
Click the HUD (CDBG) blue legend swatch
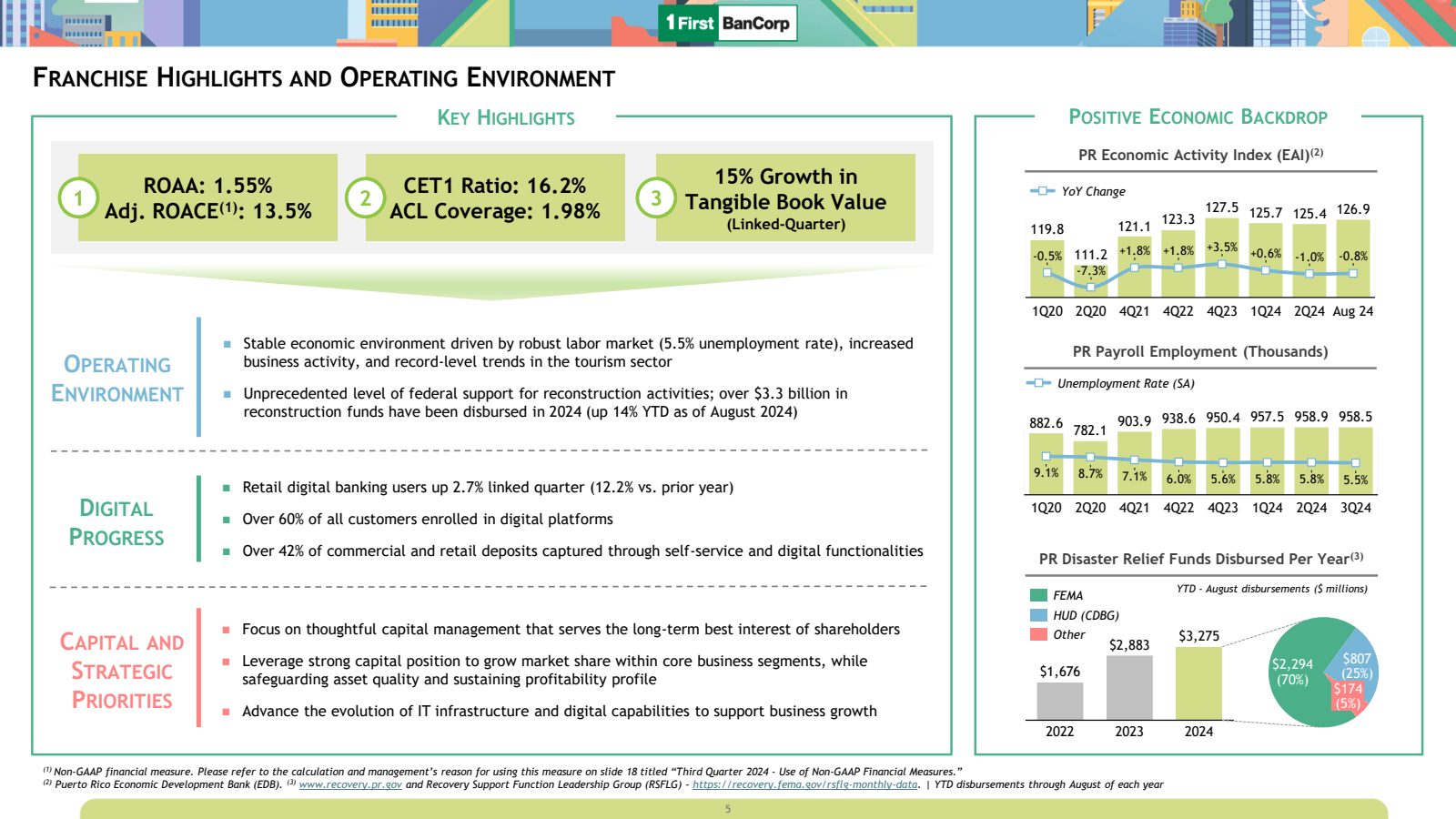pos(1038,615)
